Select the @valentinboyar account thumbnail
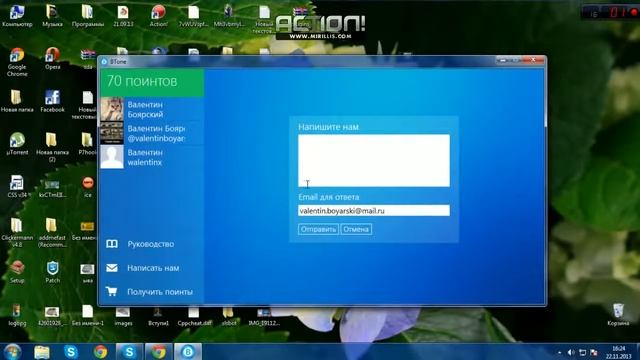 click(x=112, y=133)
